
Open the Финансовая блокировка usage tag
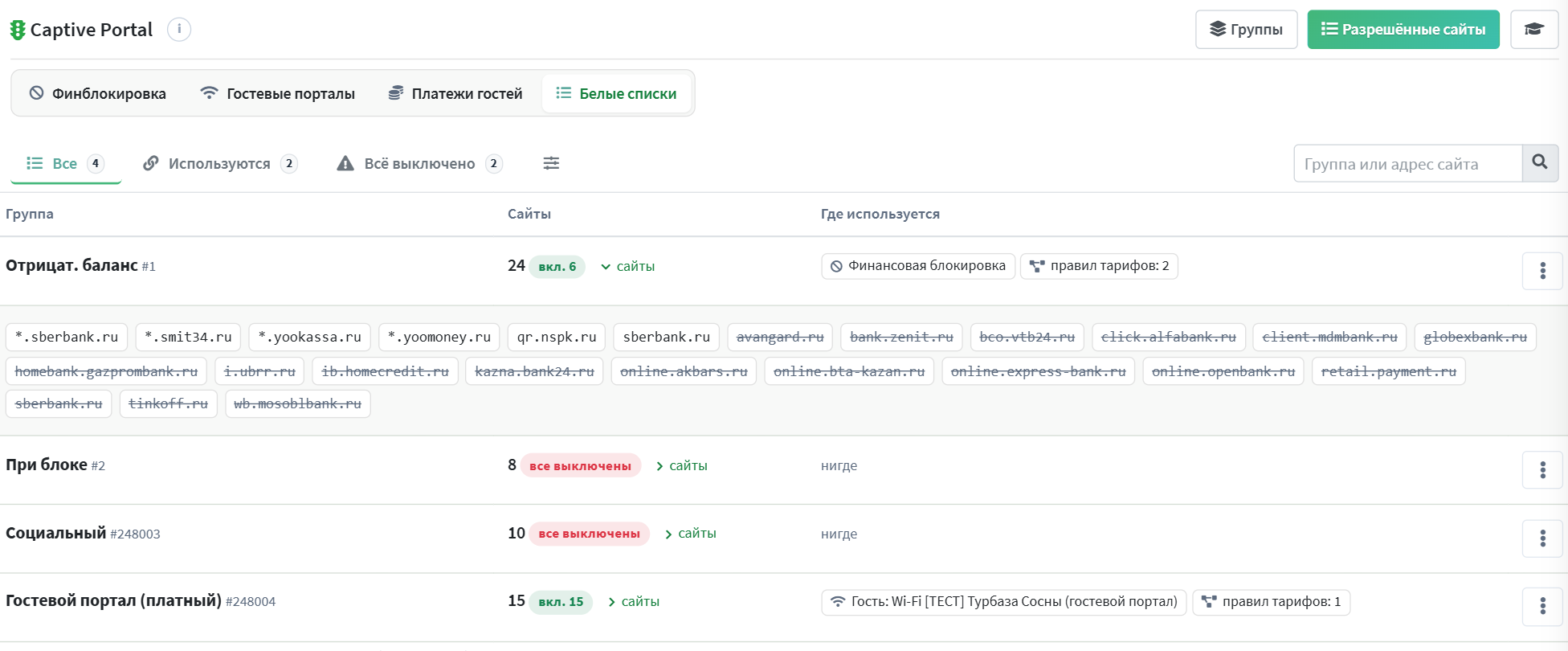point(918,266)
